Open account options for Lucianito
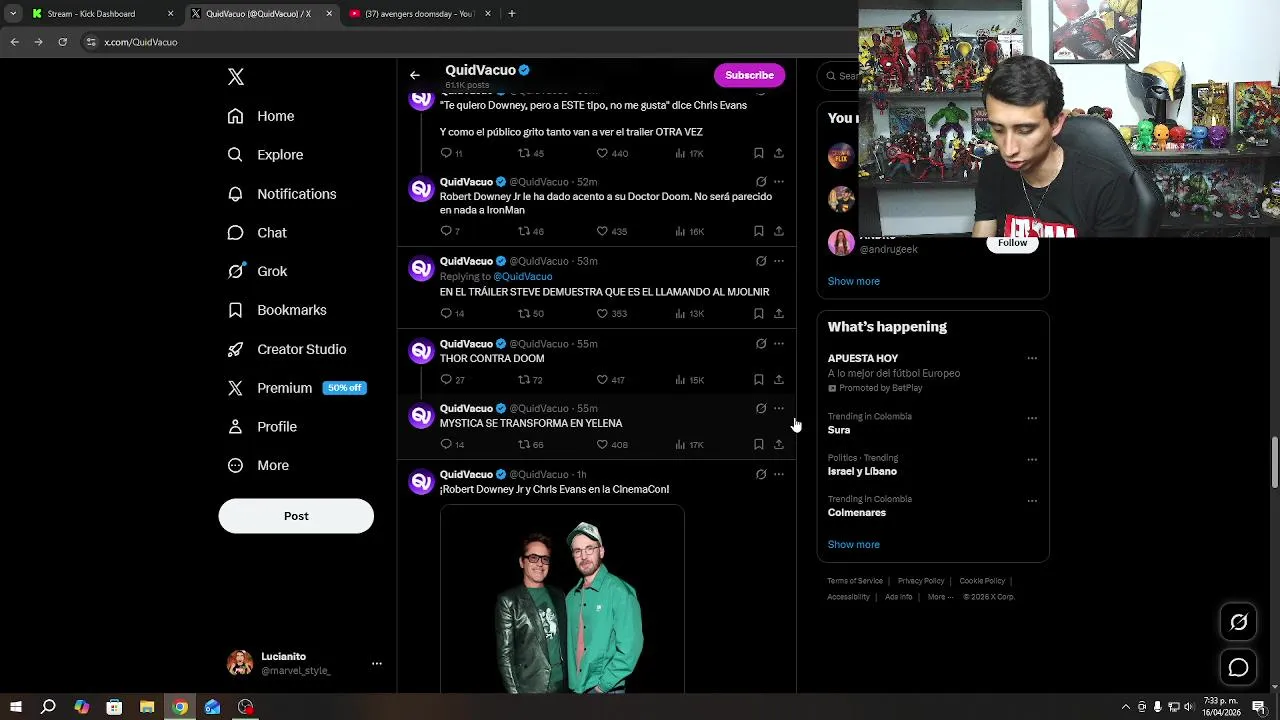 (377, 663)
